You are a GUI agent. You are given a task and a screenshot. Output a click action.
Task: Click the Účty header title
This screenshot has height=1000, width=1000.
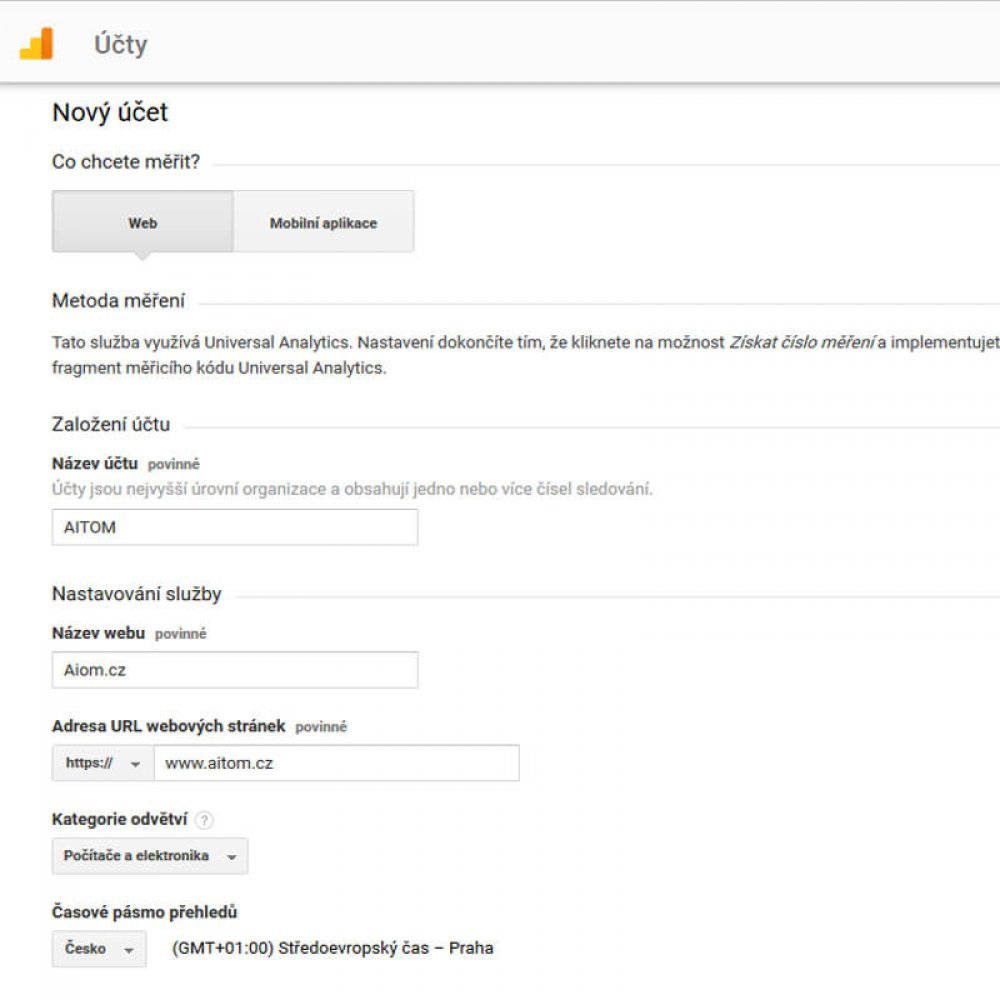coord(120,45)
